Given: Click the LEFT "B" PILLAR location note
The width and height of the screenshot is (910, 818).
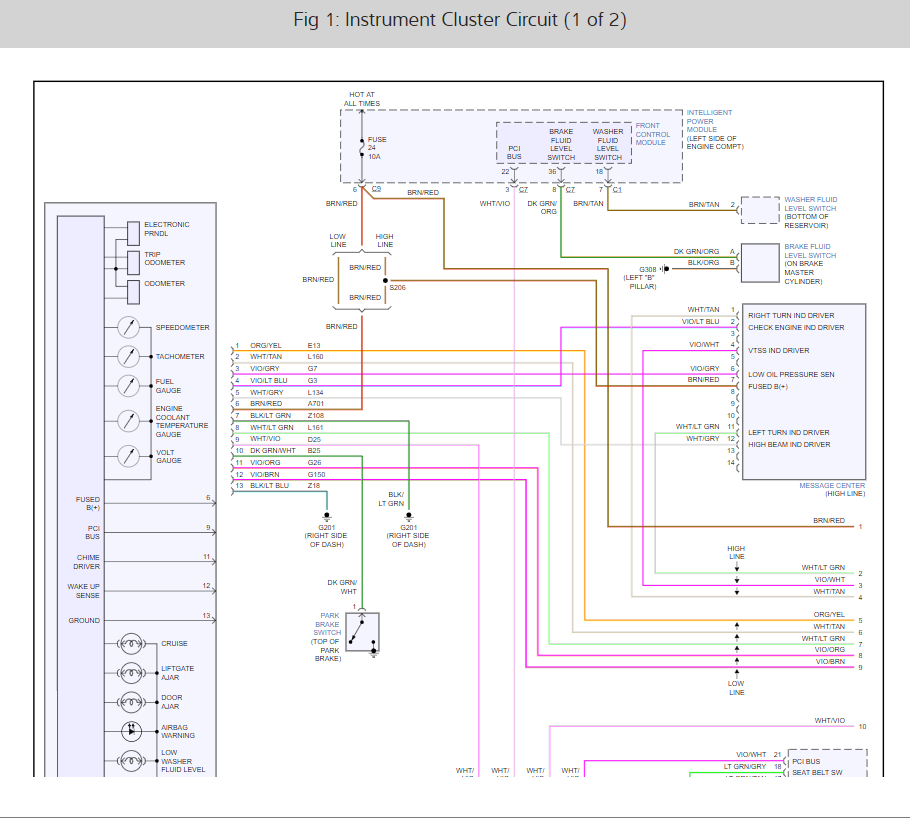Looking at the screenshot, I should coord(640,282).
